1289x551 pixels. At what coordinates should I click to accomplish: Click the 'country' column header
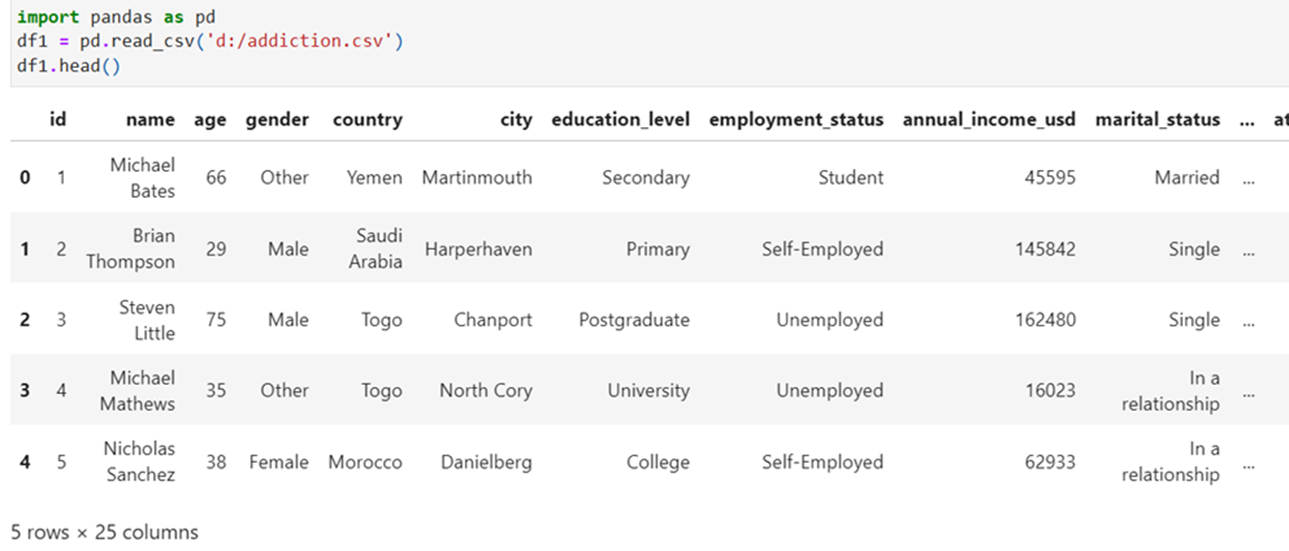pyautogui.click(x=367, y=120)
